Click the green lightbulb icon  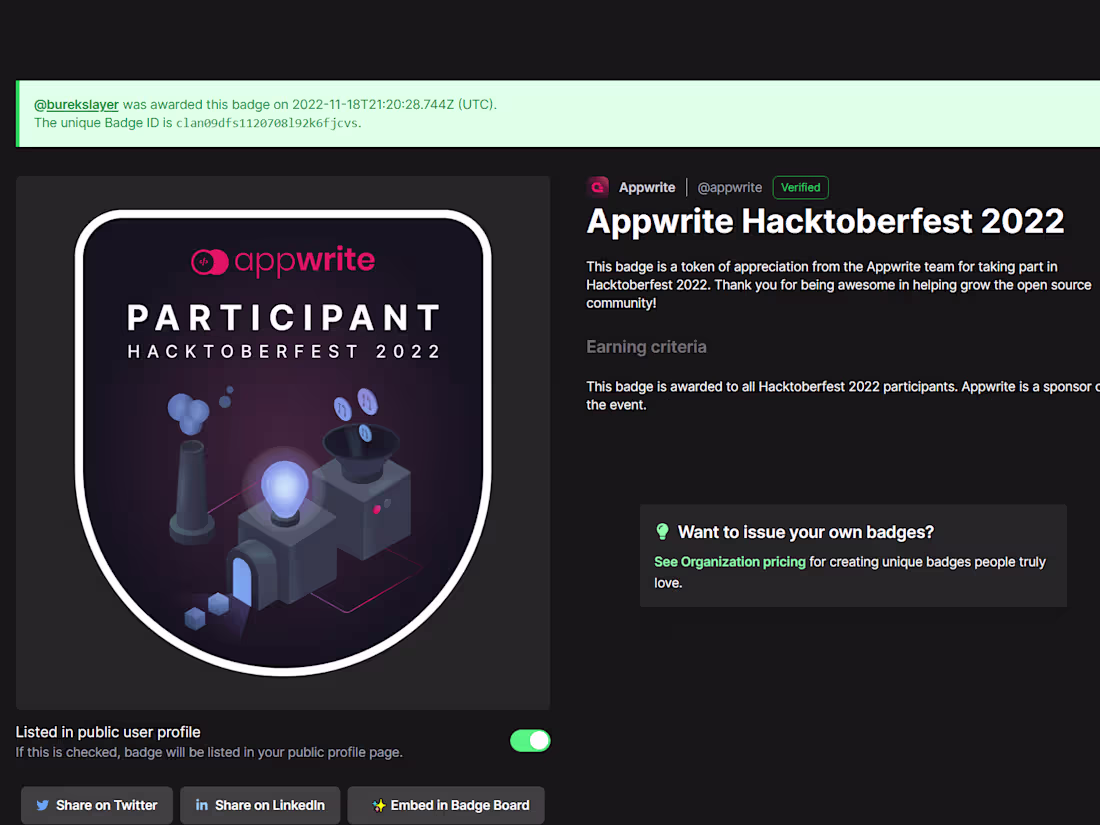[x=662, y=532]
